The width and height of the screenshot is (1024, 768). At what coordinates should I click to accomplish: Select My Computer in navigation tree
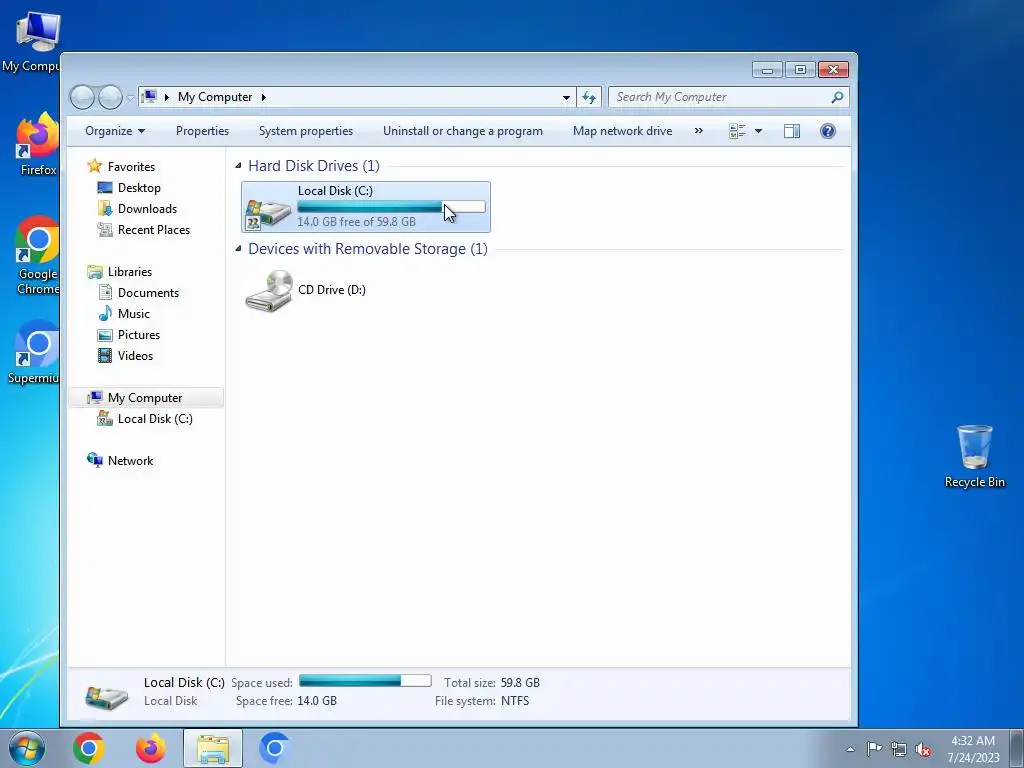coord(145,398)
